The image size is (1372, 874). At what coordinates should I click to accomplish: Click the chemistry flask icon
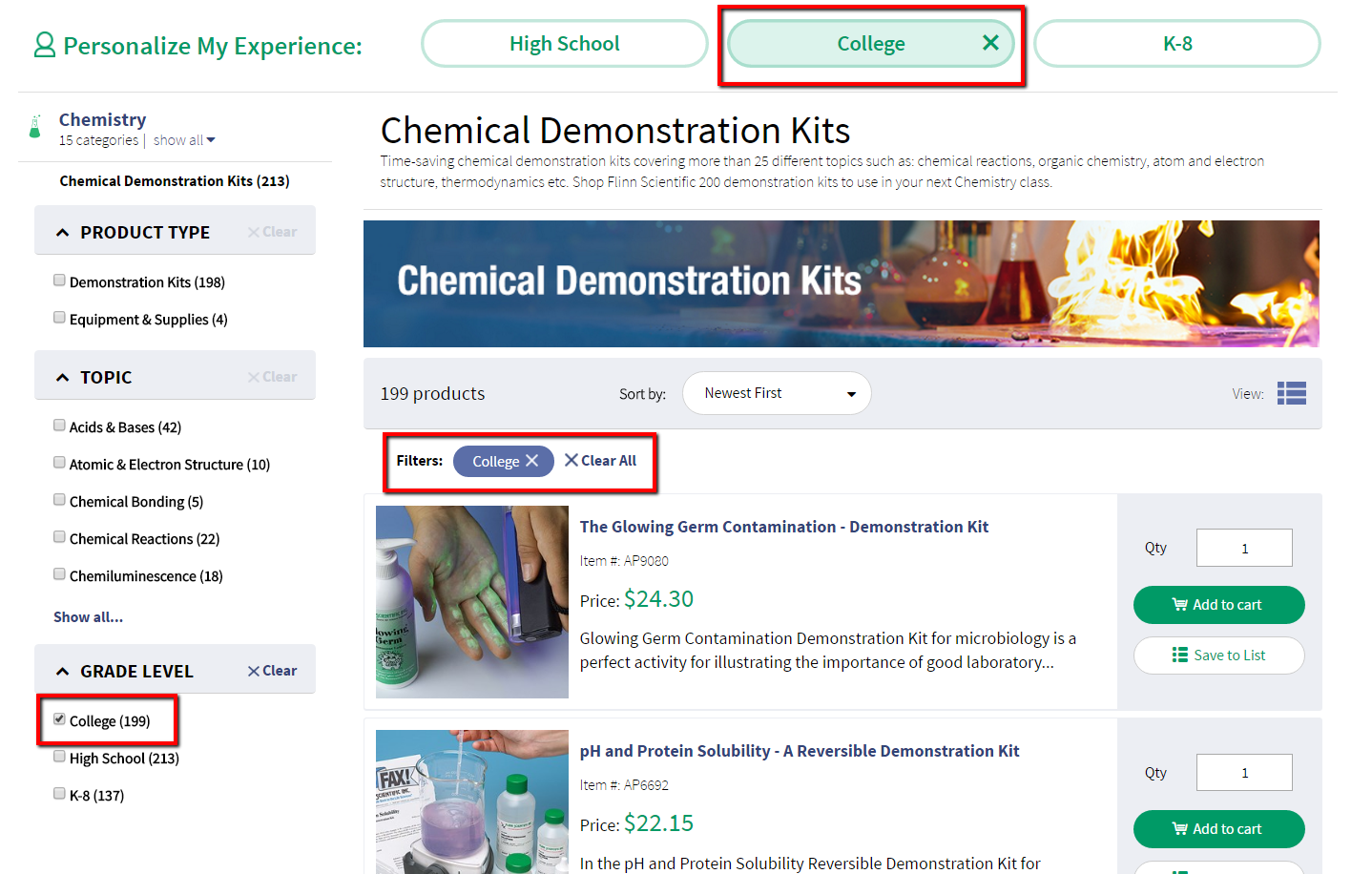[x=35, y=128]
